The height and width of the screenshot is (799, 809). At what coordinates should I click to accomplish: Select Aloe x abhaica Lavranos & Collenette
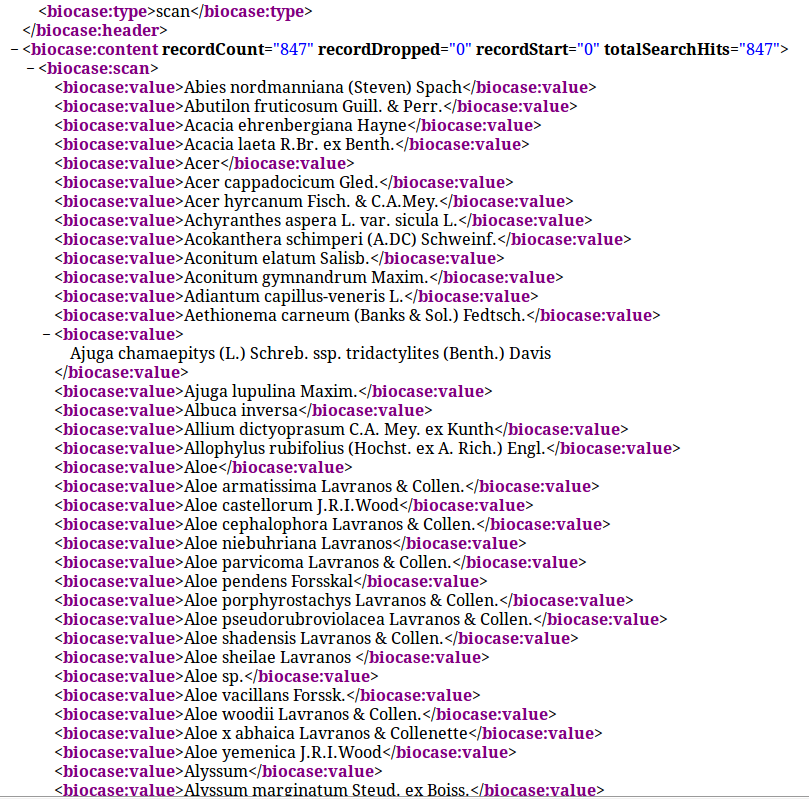pyautogui.click(x=328, y=734)
